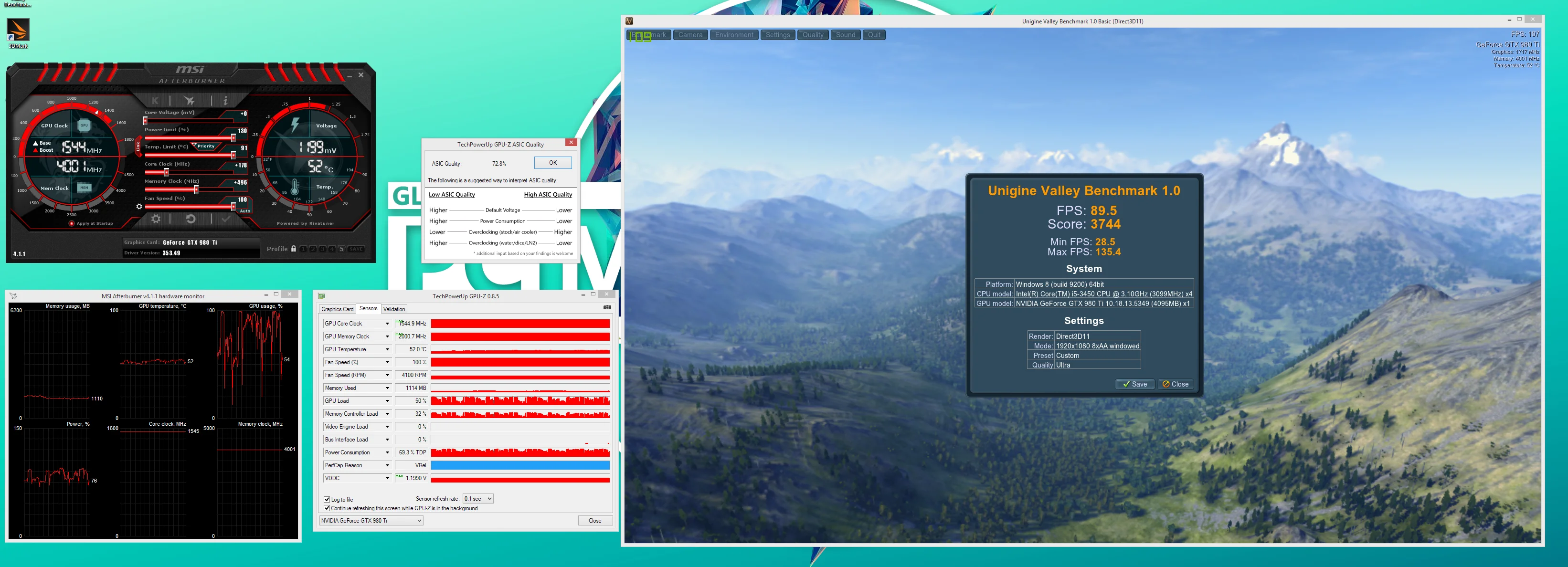Viewport: 1568px width, 567px height.
Task: Select profile slot 5 in Afterburner
Action: click(x=341, y=249)
